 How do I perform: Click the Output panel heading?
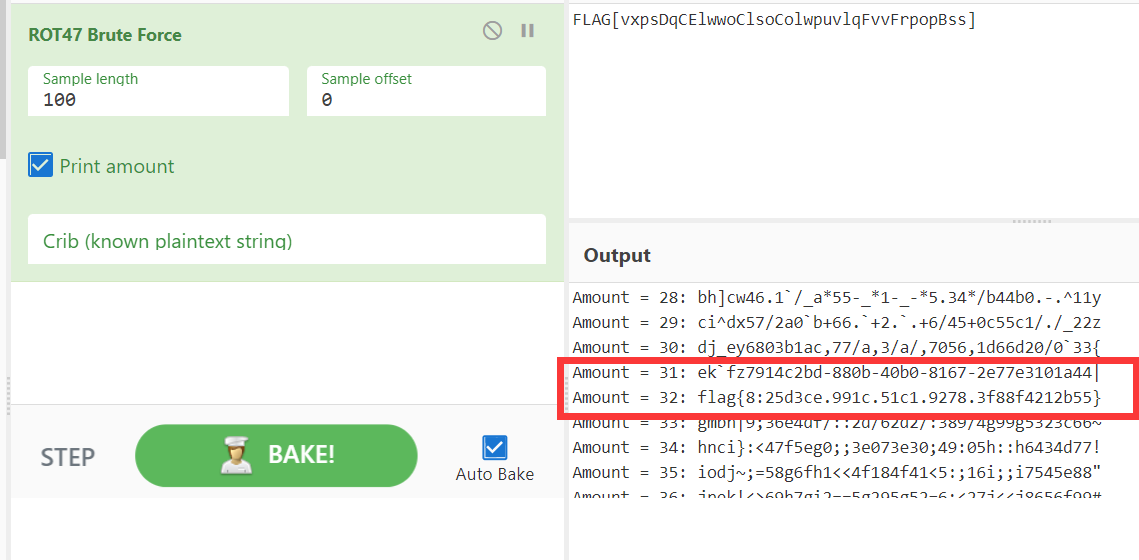(x=617, y=256)
